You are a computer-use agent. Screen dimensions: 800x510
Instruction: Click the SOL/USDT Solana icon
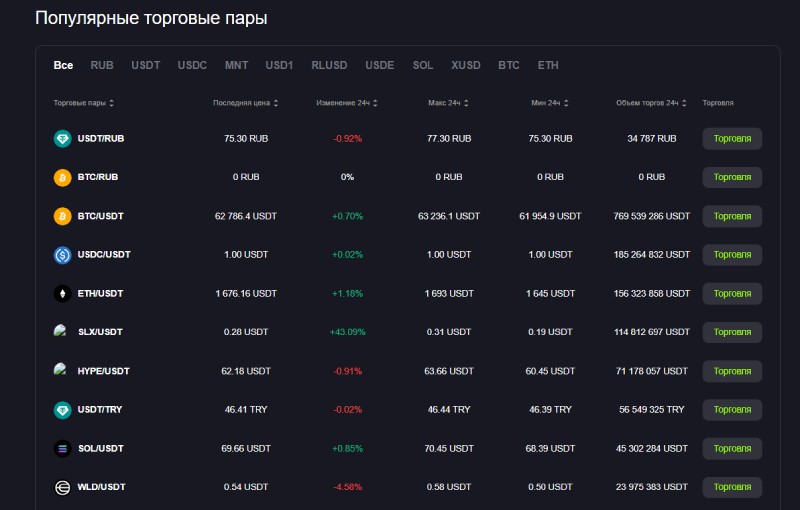pos(62,448)
